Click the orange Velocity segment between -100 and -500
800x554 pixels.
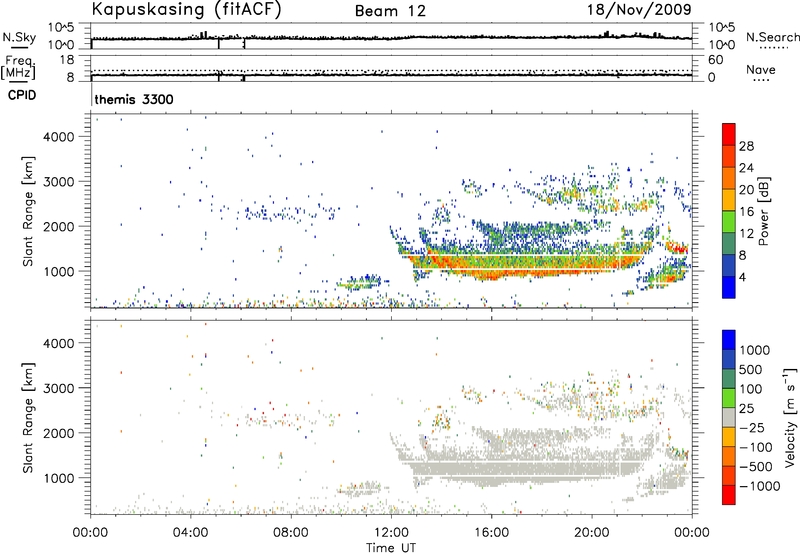(x=729, y=456)
